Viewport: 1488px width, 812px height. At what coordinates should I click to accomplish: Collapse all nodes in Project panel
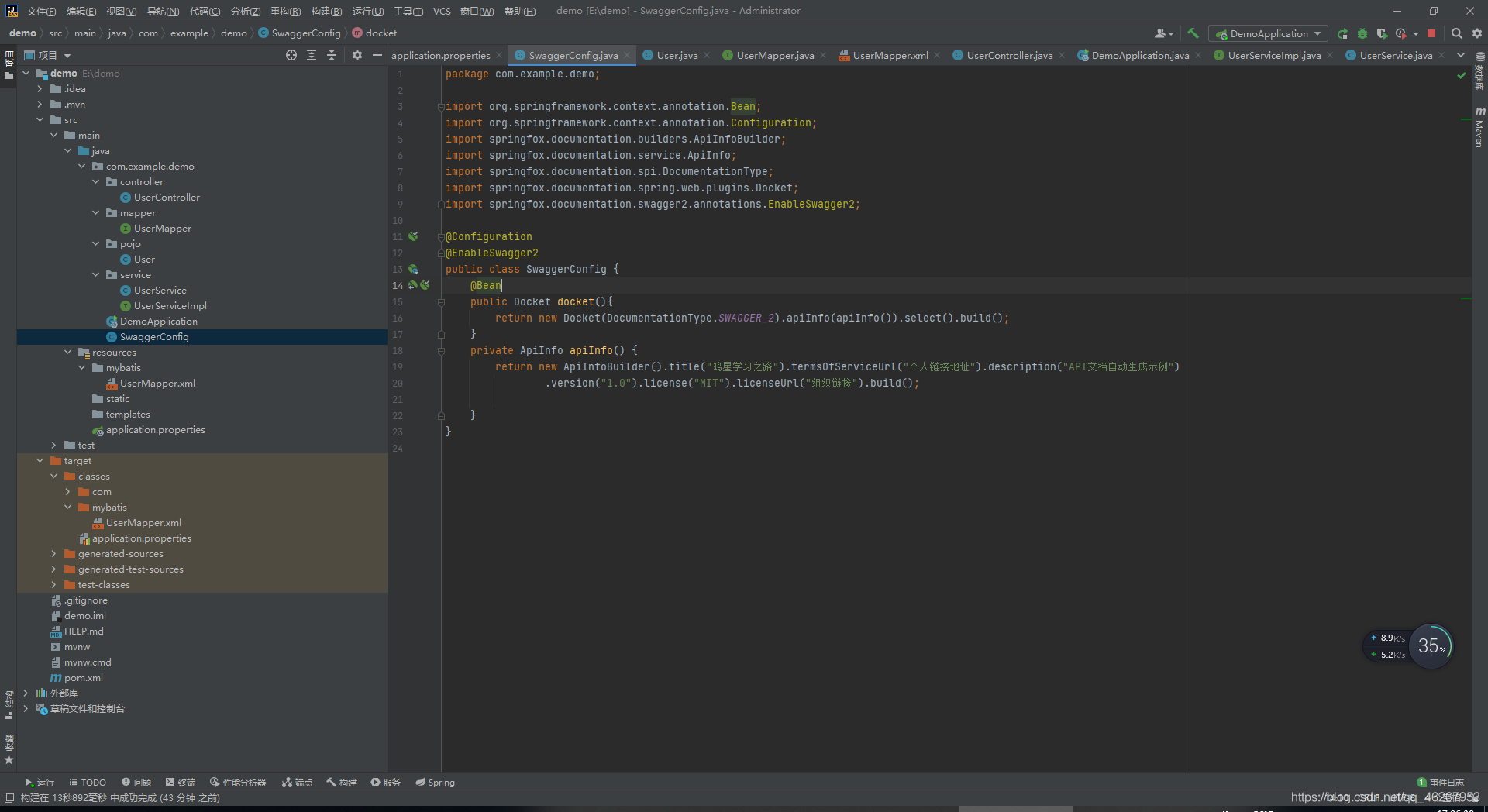[x=332, y=55]
